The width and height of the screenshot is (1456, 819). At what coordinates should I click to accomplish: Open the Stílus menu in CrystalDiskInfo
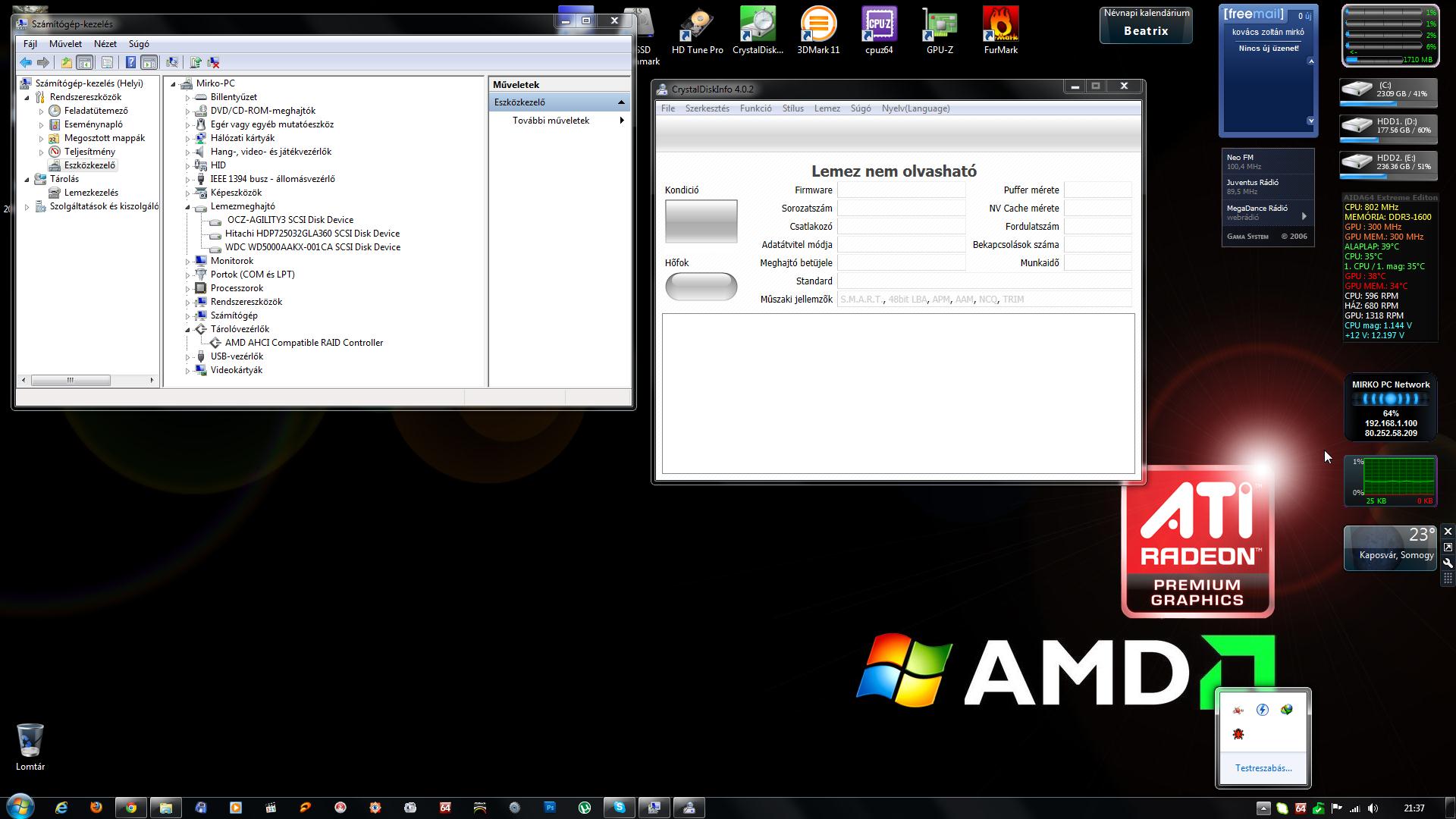[792, 108]
